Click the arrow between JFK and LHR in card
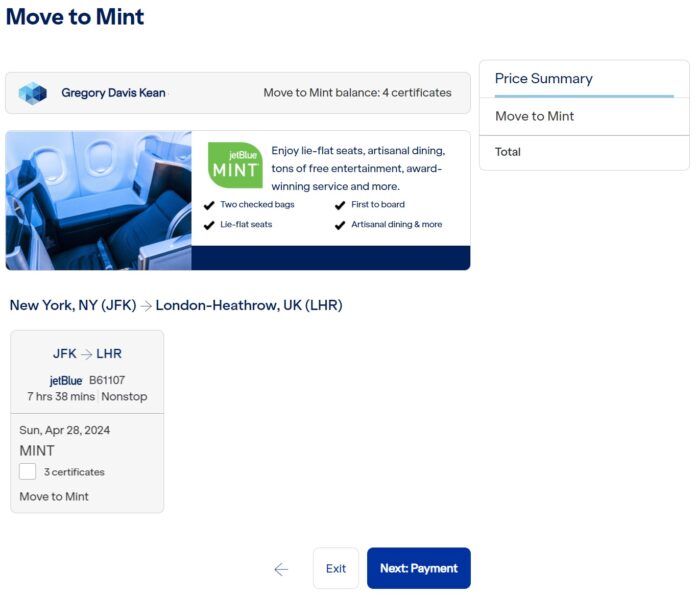 pyautogui.click(x=87, y=354)
